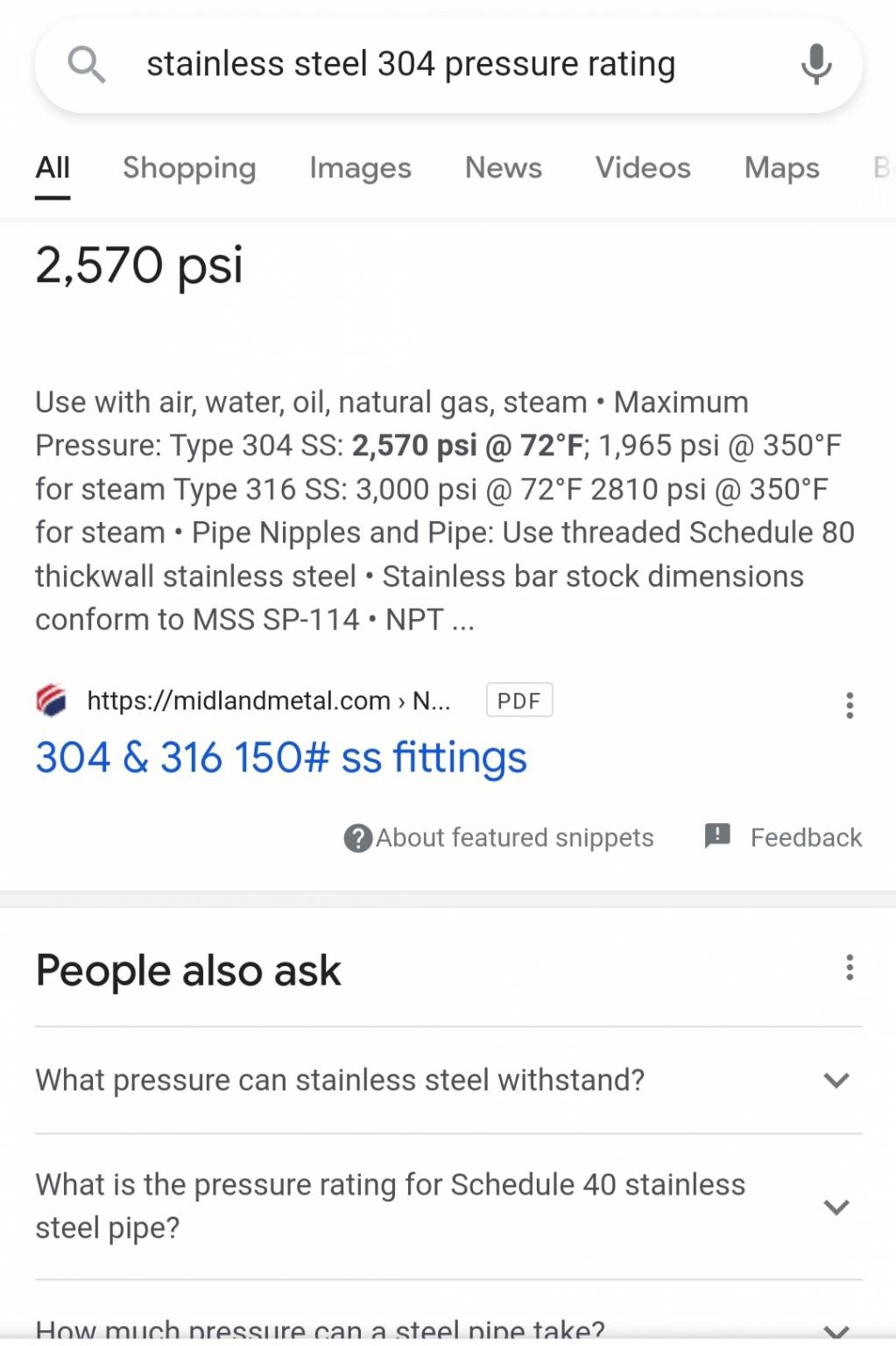Open three-dot menu beside midlandmetal result
Screen dimensions: 896x1346
click(x=849, y=705)
